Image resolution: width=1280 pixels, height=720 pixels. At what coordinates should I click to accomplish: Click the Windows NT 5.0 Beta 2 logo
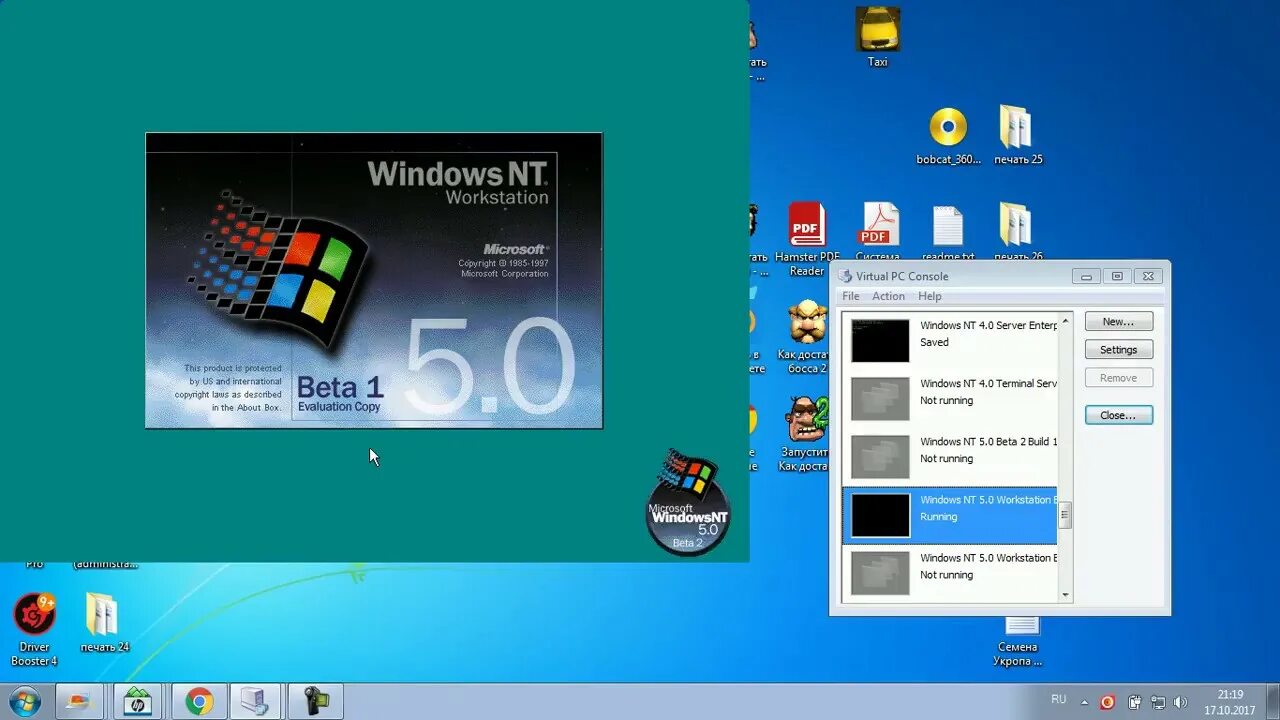pyautogui.click(x=688, y=502)
